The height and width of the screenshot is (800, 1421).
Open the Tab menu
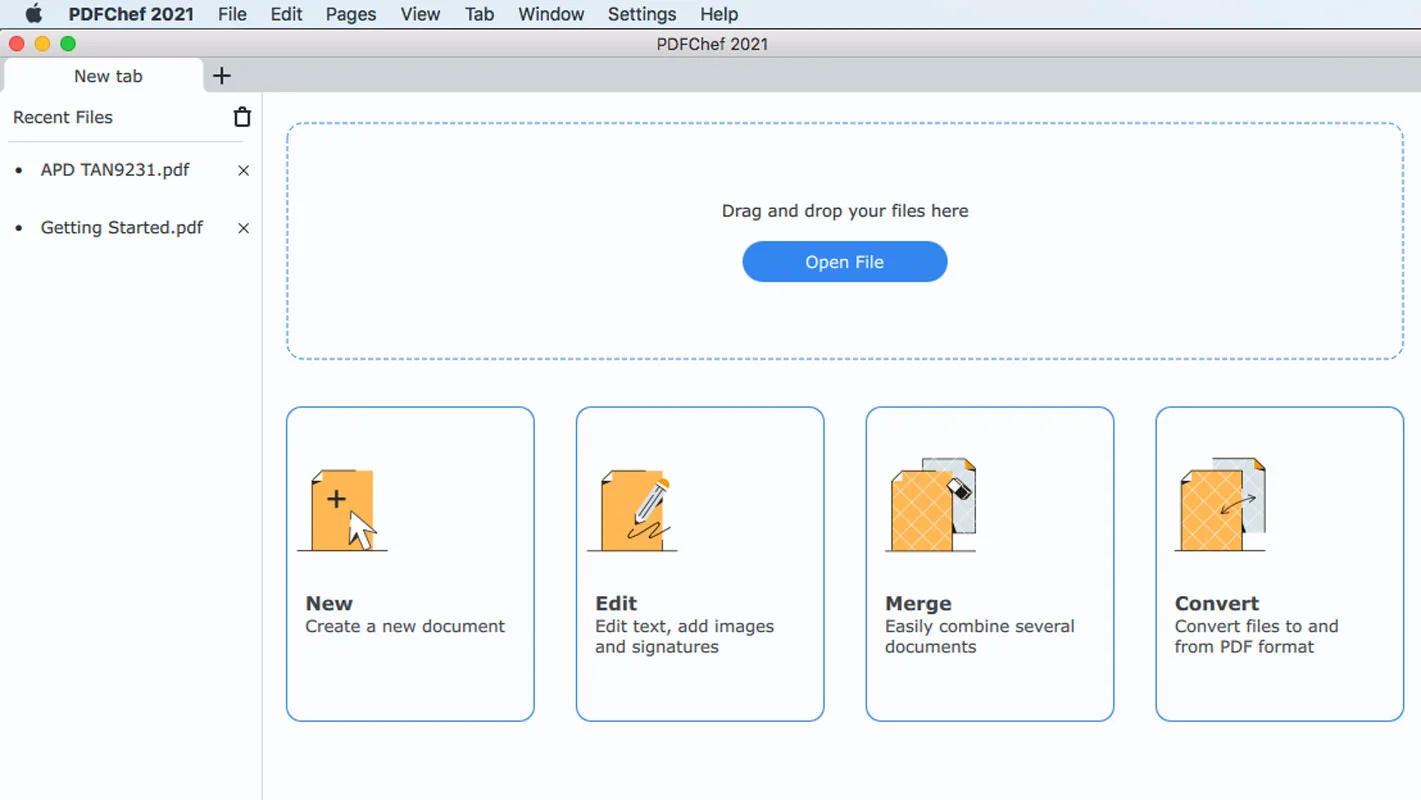click(x=479, y=14)
